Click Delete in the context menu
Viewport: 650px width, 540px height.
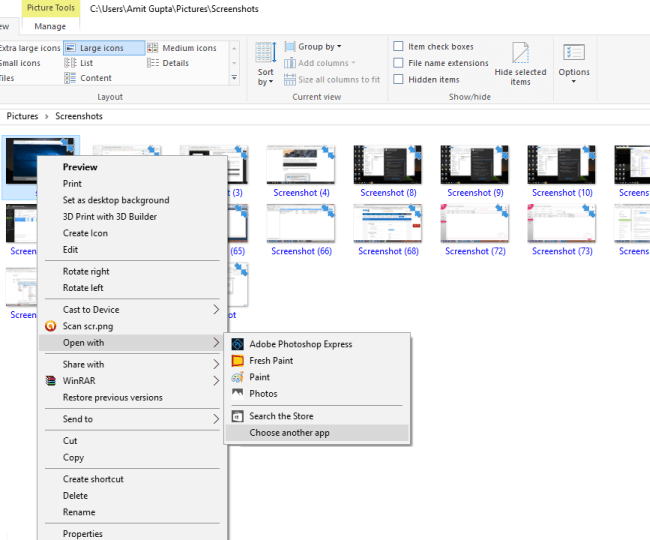coord(75,496)
